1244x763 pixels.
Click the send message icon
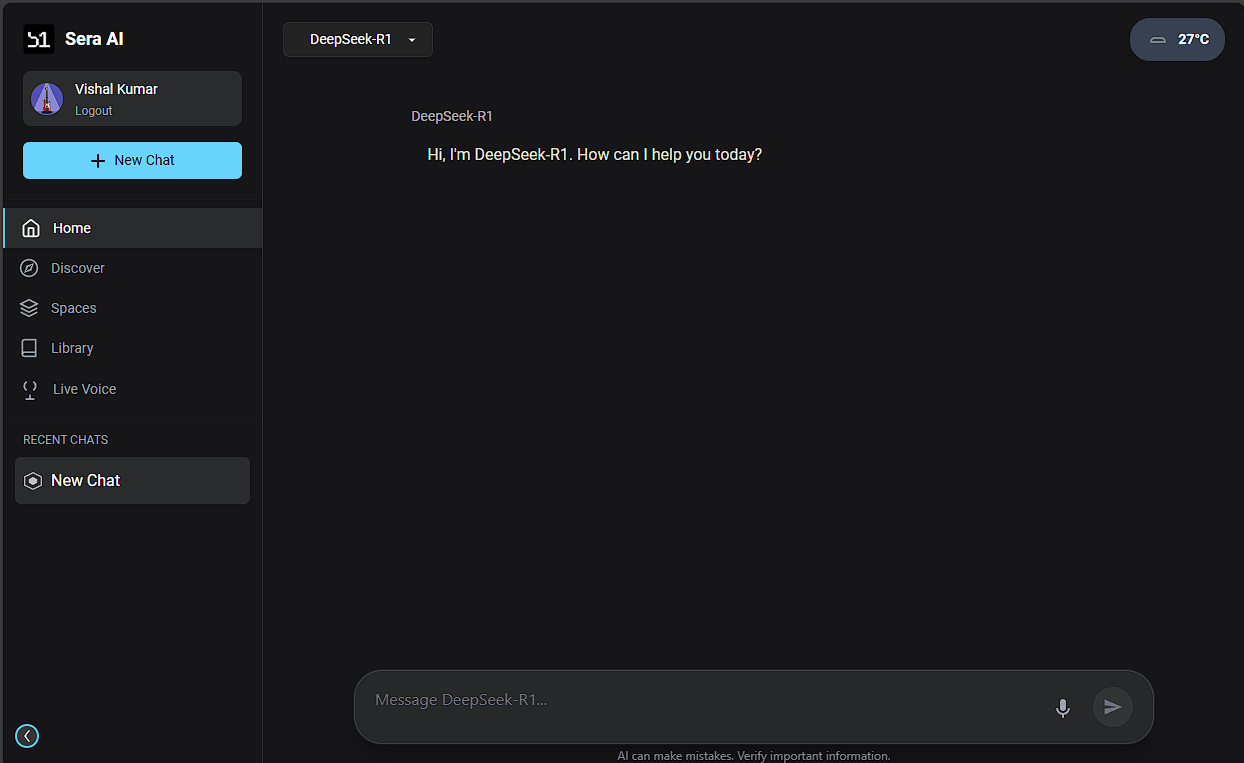[1112, 707]
